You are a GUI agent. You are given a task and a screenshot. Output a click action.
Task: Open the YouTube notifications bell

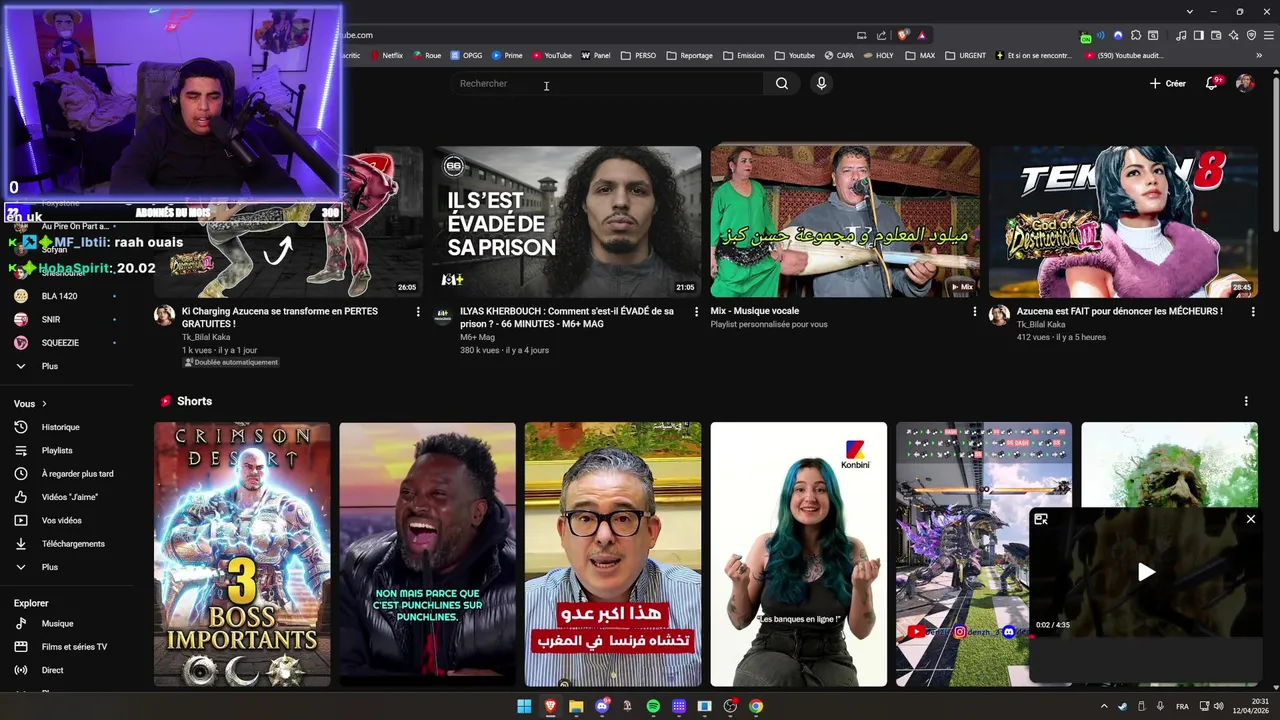(x=1212, y=84)
